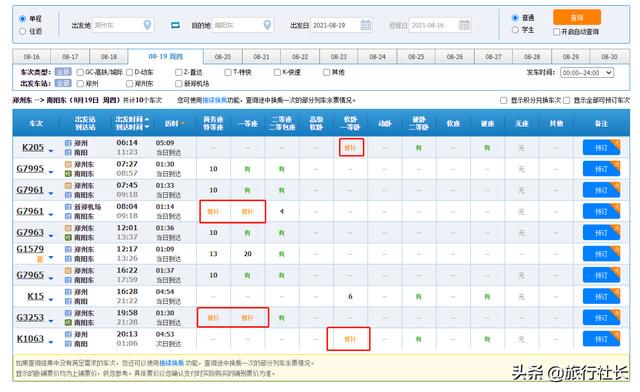Switch to the 08-26 date tab

click(455, 57)
